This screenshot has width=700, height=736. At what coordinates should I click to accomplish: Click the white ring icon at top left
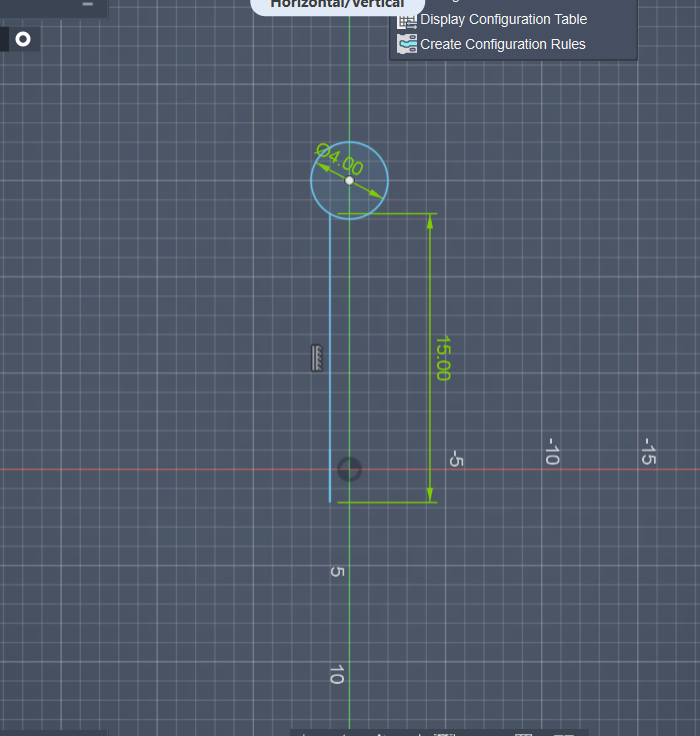click(23, 39)
